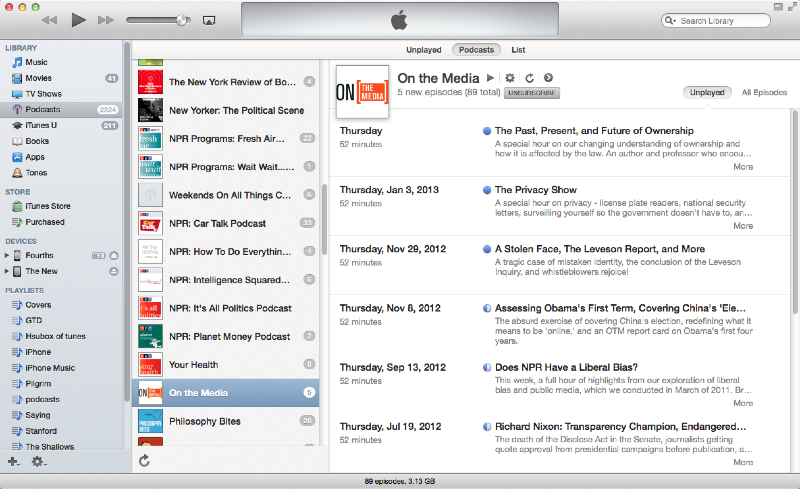Click the Play button in the toolbar
Viewport: 800px width, 489px height.
pos(79,20)
